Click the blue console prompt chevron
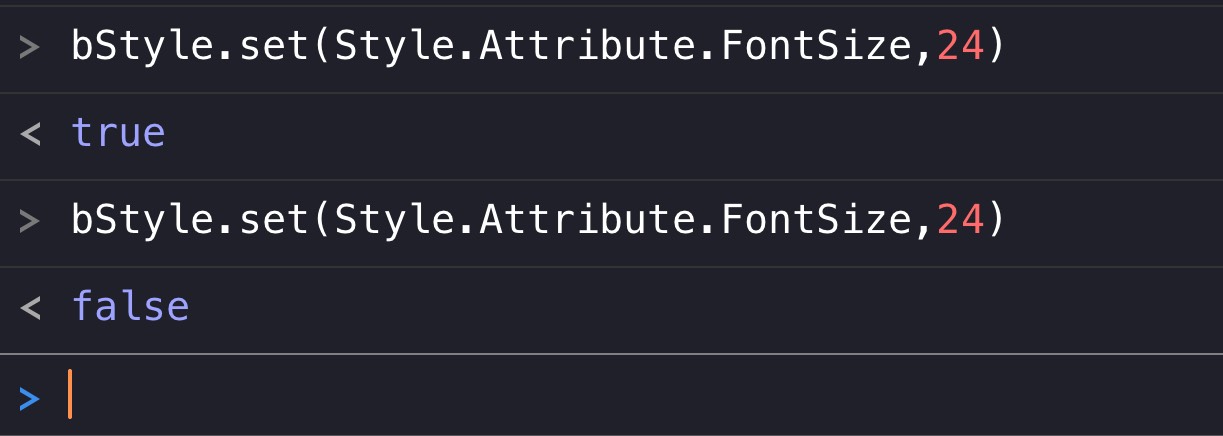This screenshot has height=436, width=1223. pyautogui.click(x=29, y=397)
